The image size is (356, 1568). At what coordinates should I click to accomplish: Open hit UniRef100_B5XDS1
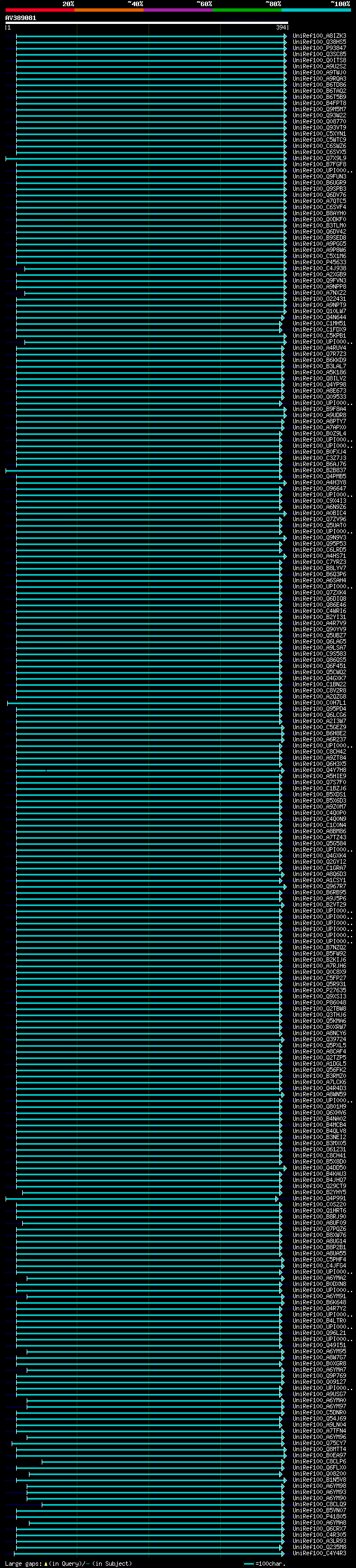point(319,794)
